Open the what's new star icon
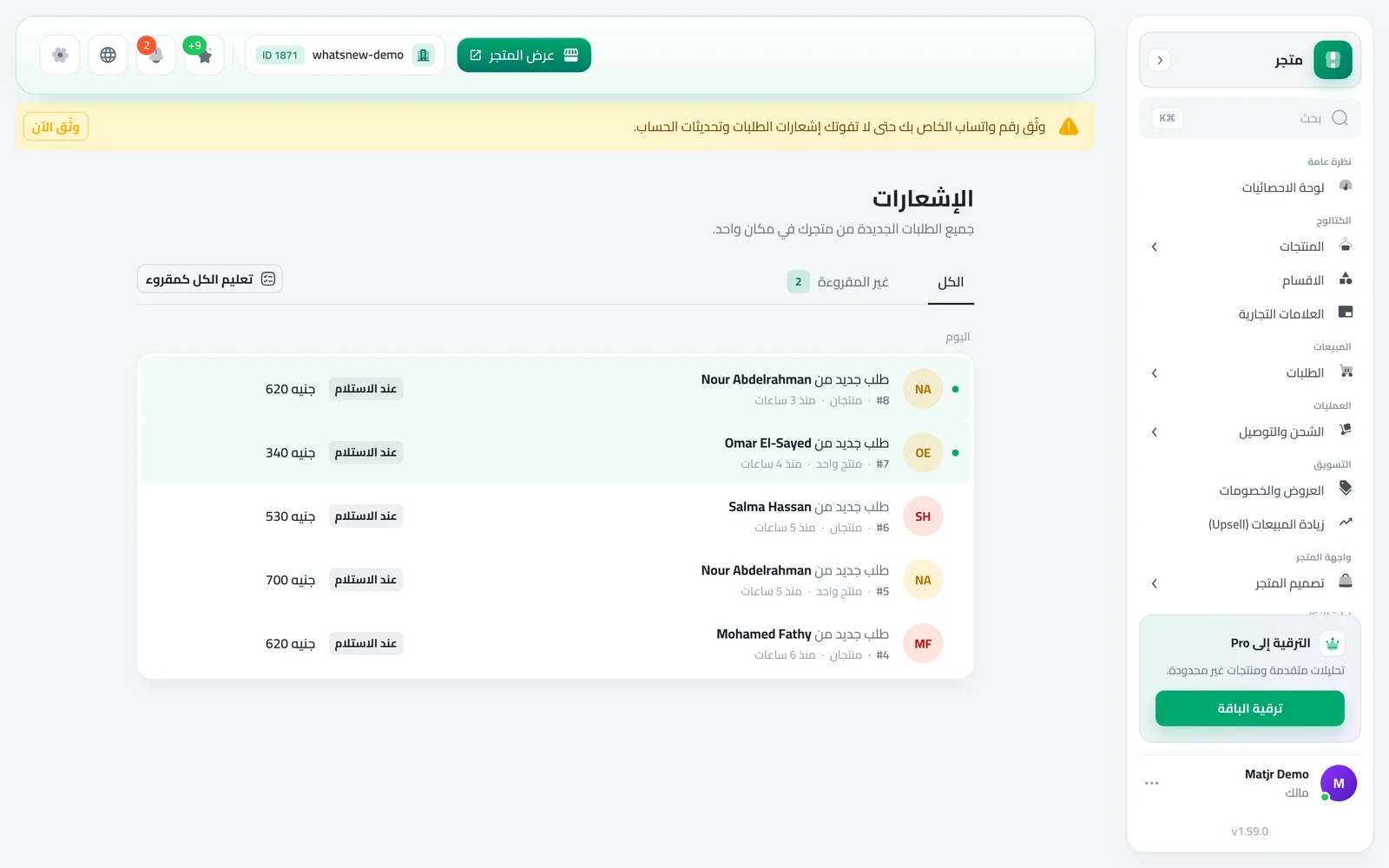Image resolution: width=1389 pixels, height=868 pixels. tap(205, 56)
